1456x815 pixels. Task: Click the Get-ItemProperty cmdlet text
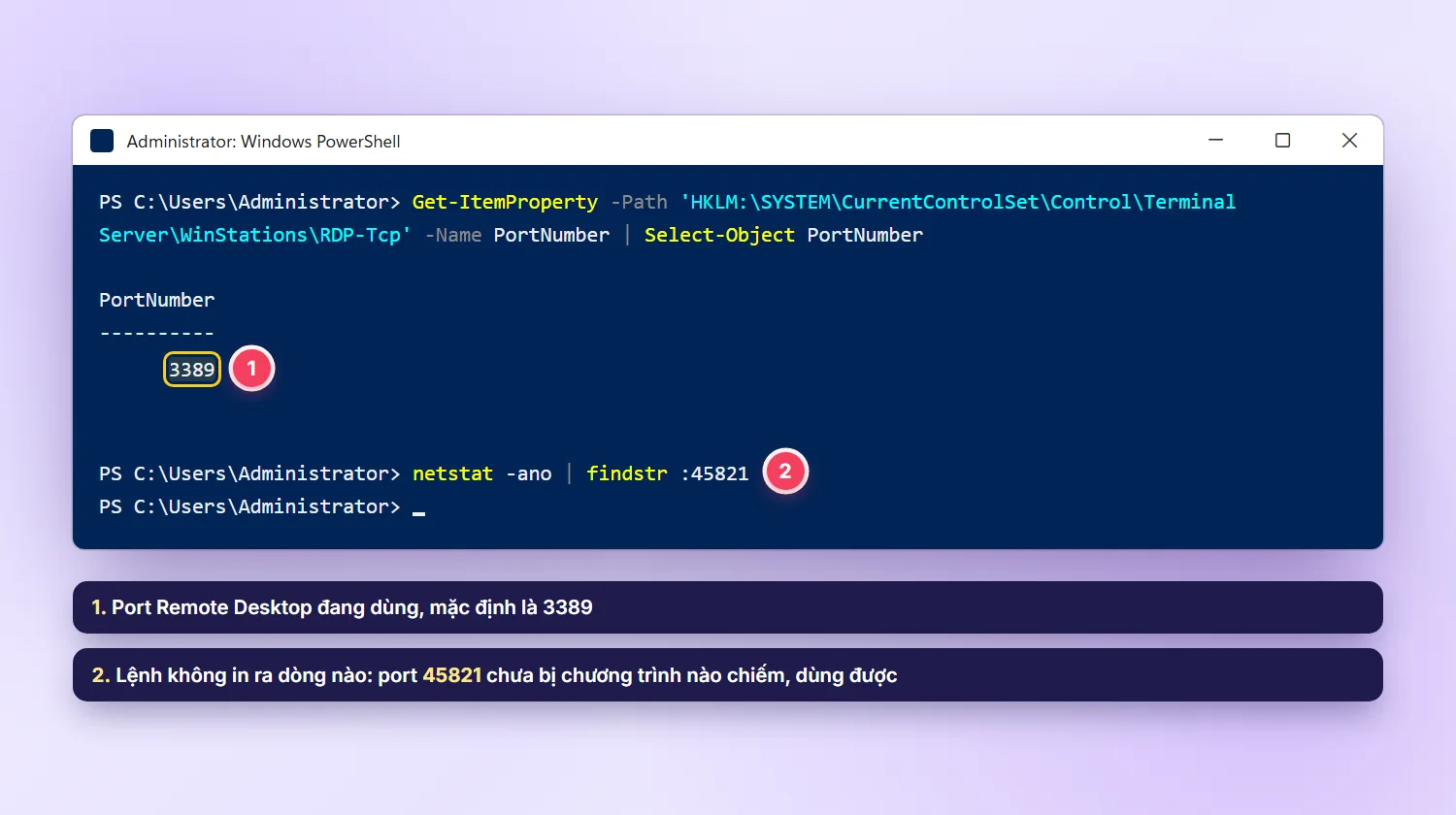(x=505, y=202)
